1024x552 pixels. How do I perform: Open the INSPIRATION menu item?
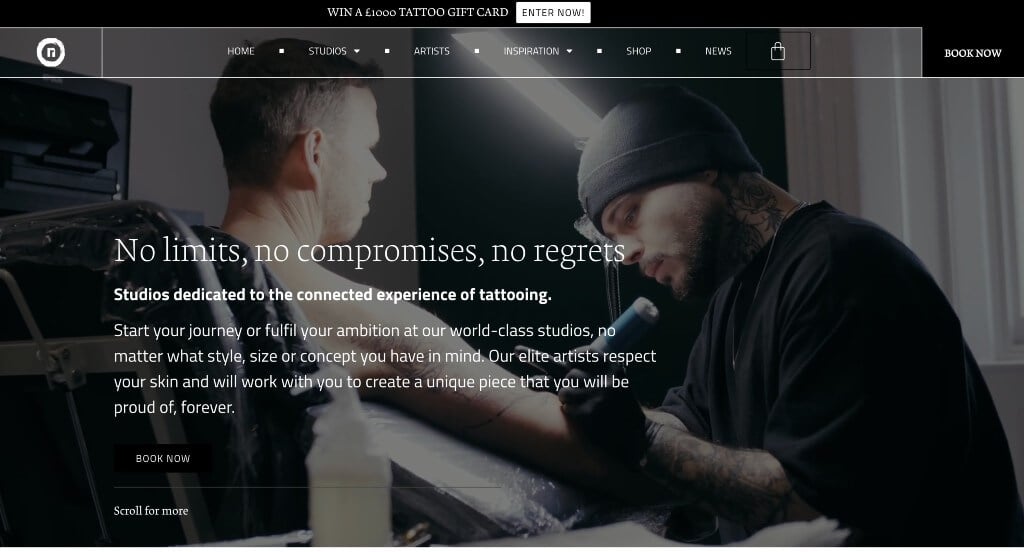pos(532,51)
